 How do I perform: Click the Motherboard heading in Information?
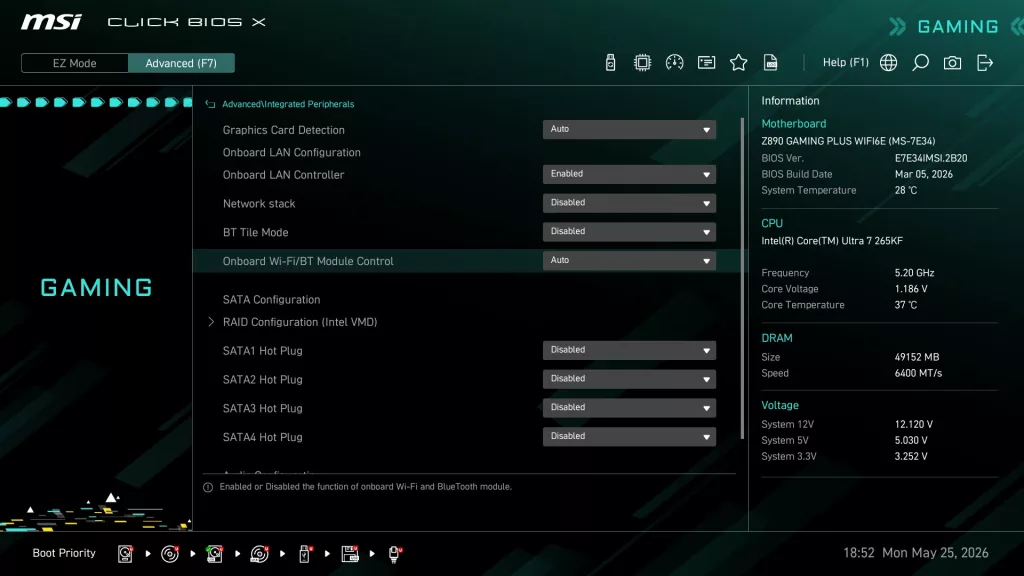click(x=793, y=123)
